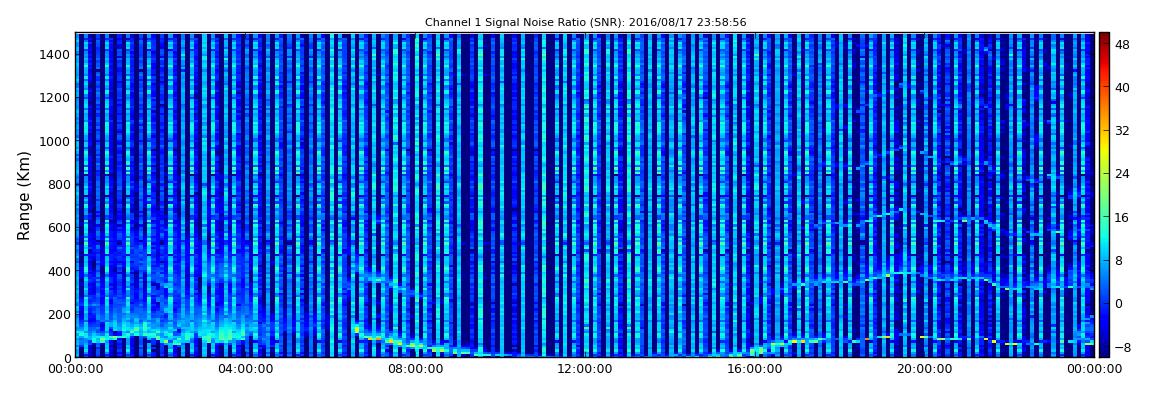
Task: Click the colorbar label 16
Action: (x=1122, y=217)
